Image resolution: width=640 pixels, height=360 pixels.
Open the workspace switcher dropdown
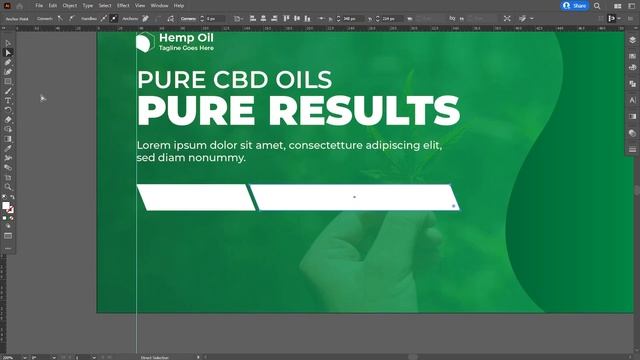tap(631, 6)
